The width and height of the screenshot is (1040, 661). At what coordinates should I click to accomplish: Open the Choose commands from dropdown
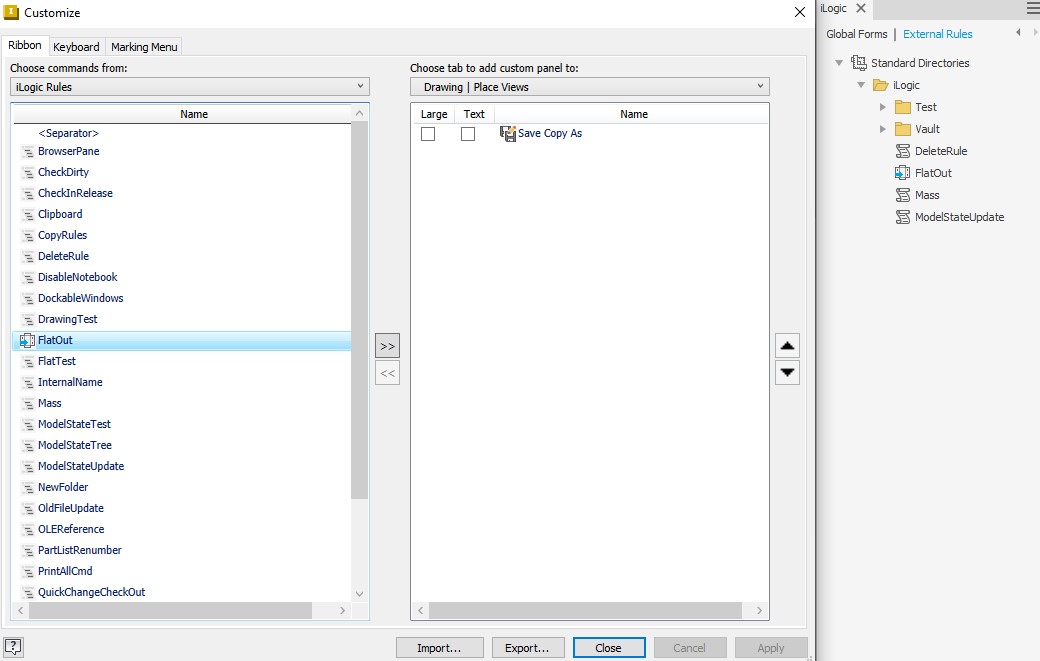360,86
